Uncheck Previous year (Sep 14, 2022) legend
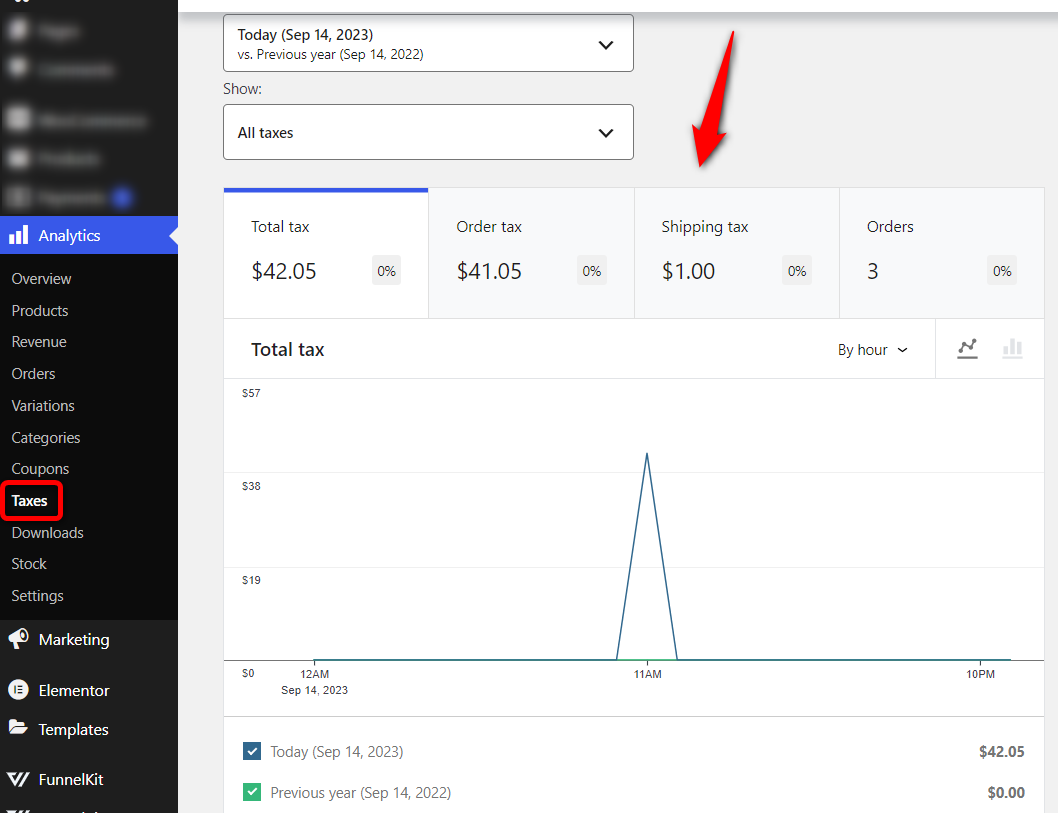 [252, 791]
